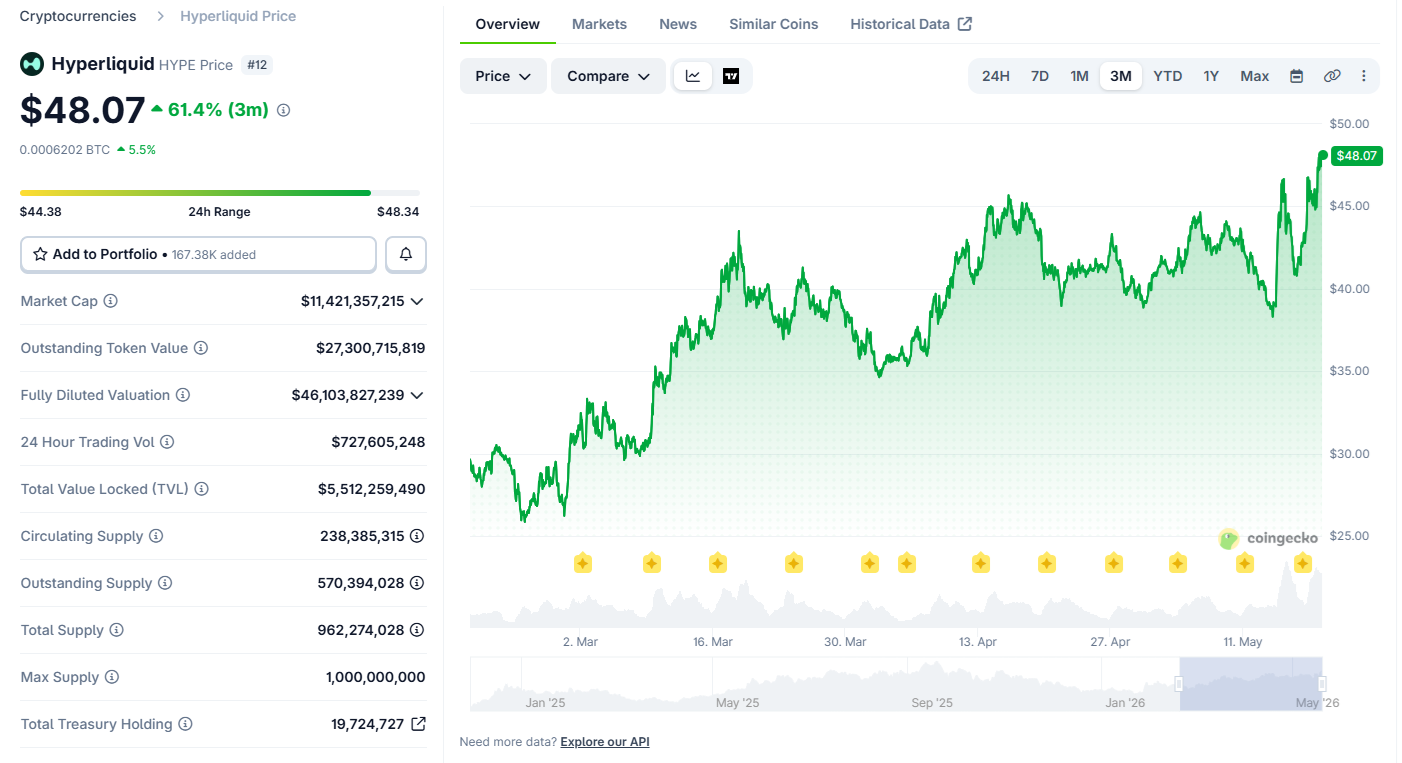Viewport: 1402px width, 763px height.
Task: Click the 24h Range progress bar
Action: pyautogui.click(x=220, y=193)
